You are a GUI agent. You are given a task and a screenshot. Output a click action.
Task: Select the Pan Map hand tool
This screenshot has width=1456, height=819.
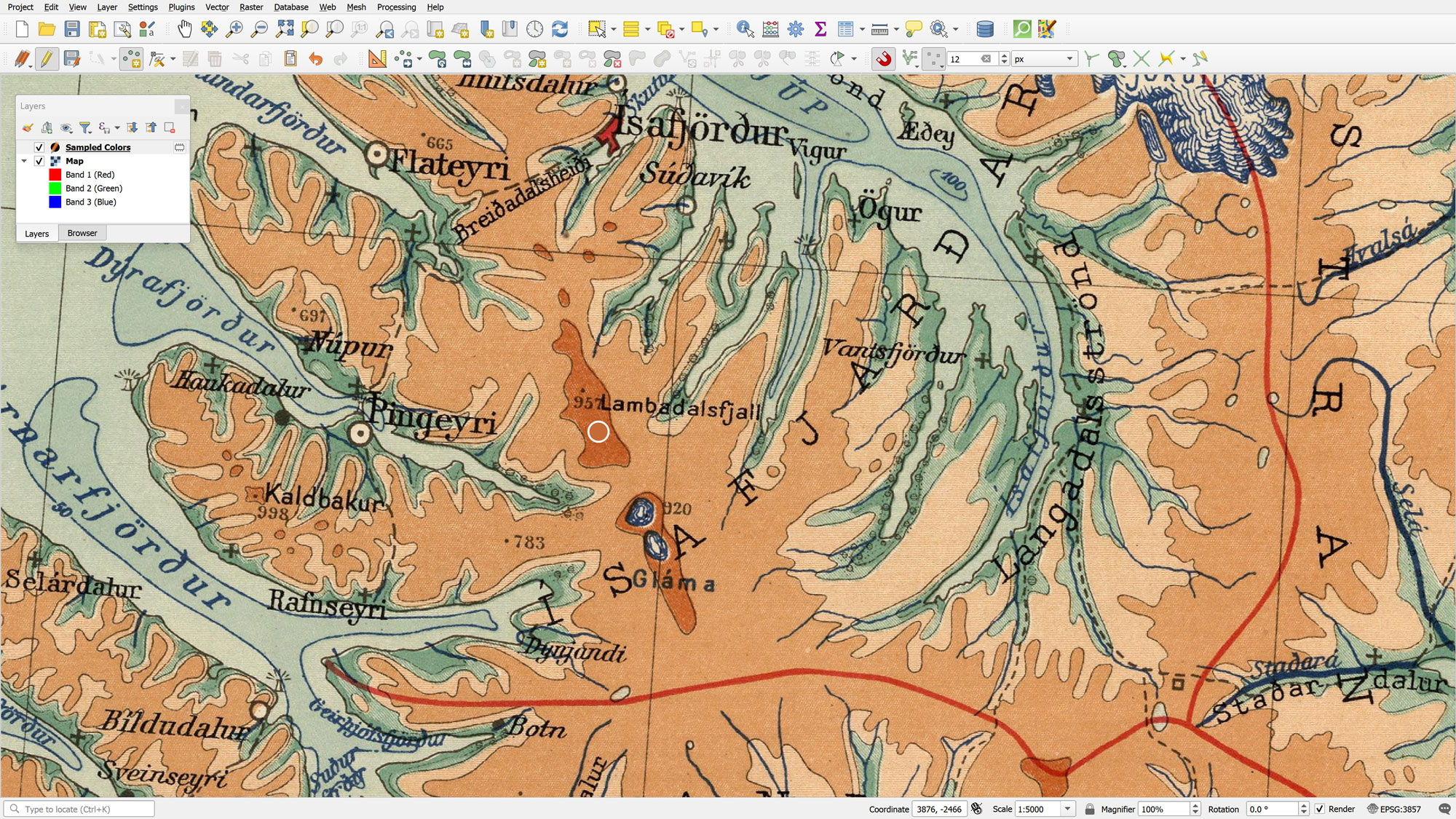click(185, 29)
